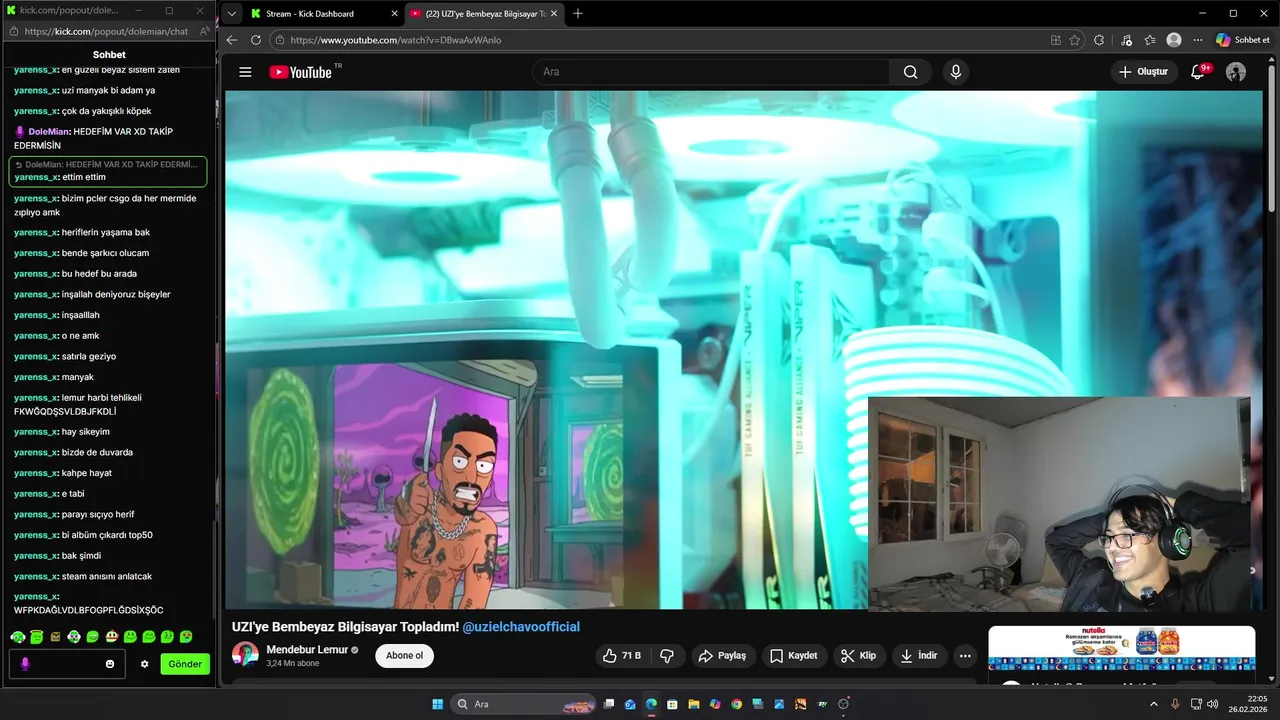This screenshot has width=1280, height=720.
Task: Open @uzielchavoofficial link in video title
Action: point(521,627)
